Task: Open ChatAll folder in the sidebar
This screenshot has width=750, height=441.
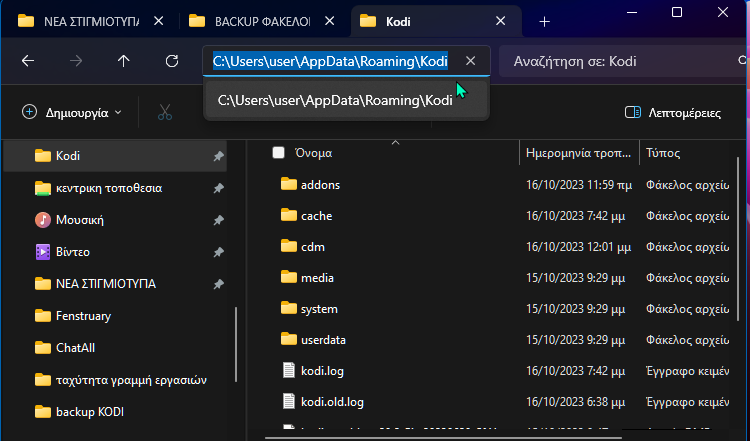Action: (x=115, y=348)
